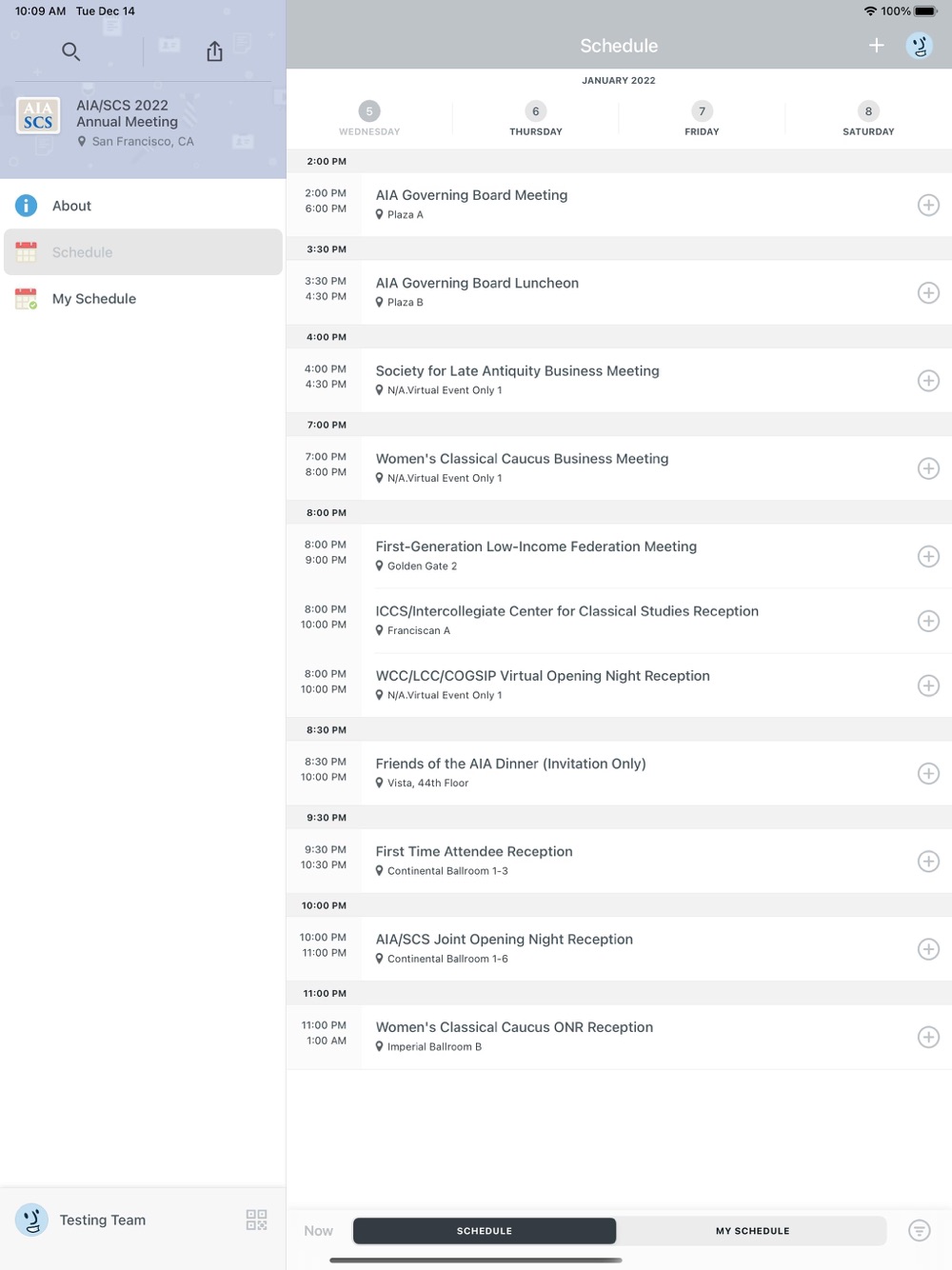Open WCC/LCC/COGSIP Virtual Opening Night Reception session
The height and width of the screenshot is (1270, 952).
619,685
